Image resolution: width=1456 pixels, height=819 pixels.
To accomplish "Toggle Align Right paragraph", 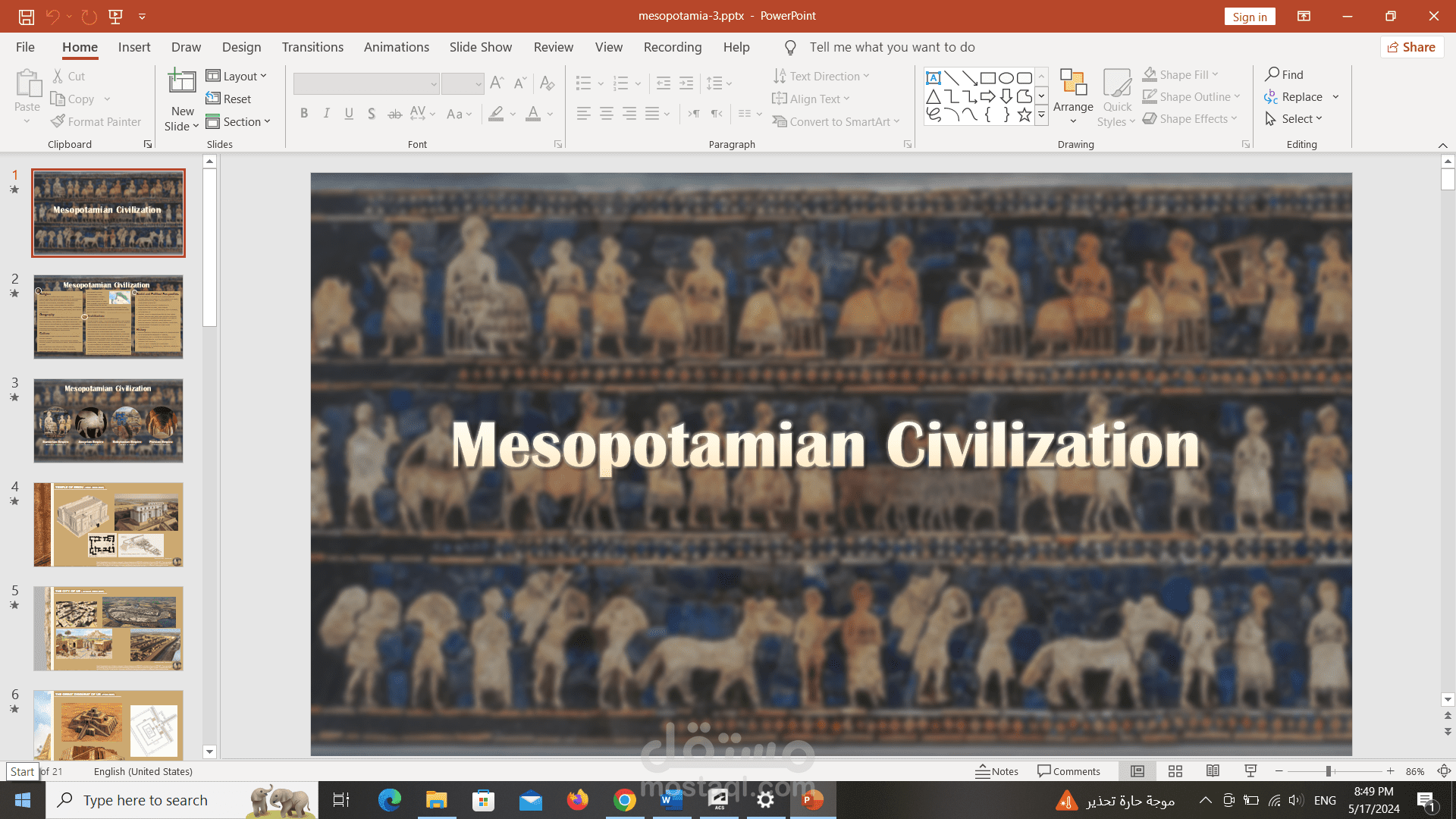I will [x=629, y=114].
